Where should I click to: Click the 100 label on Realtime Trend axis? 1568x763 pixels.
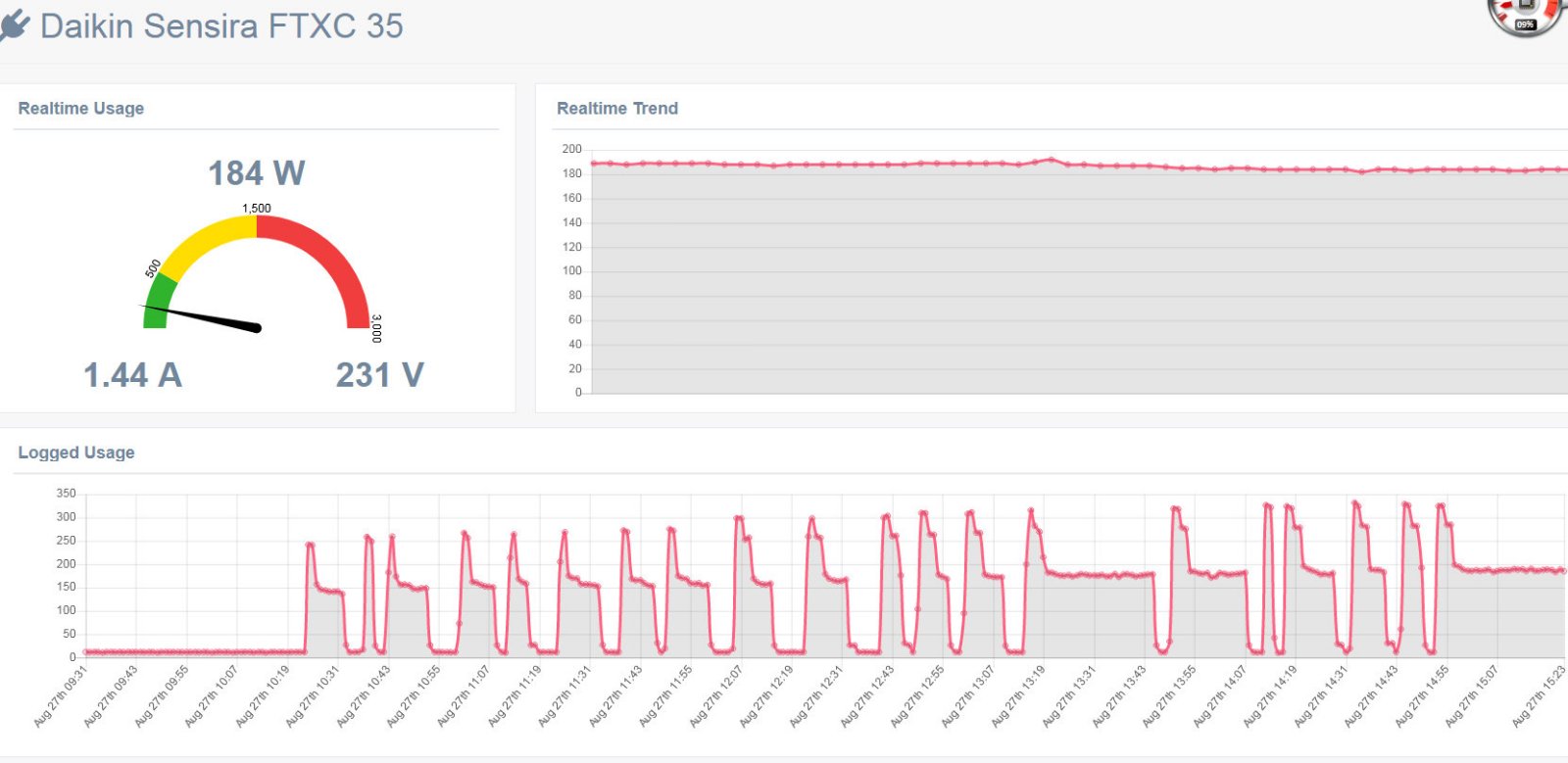[x=571, y=271]
